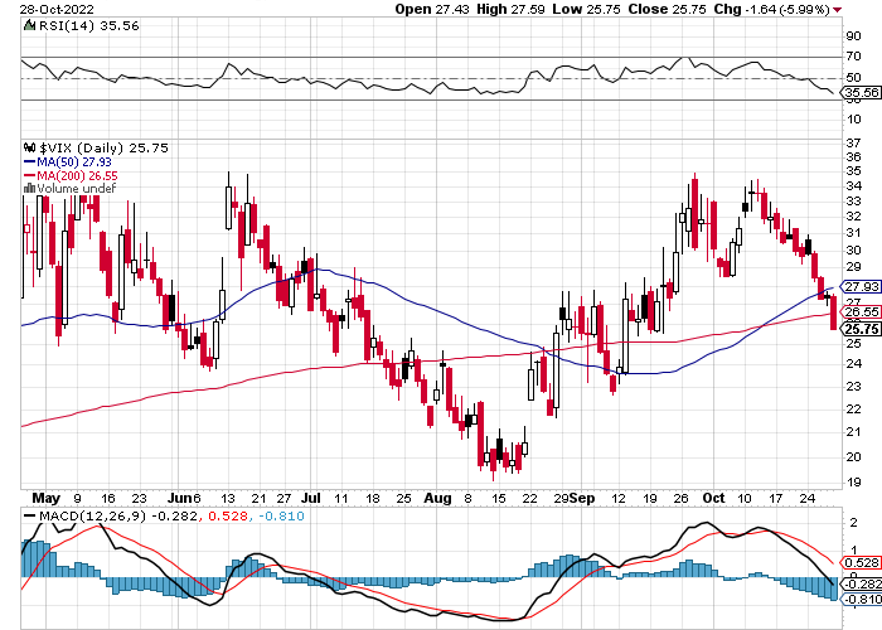Click the MACD signal 0.528 value tag
This screenshot has height=630, width=882.
860,564
